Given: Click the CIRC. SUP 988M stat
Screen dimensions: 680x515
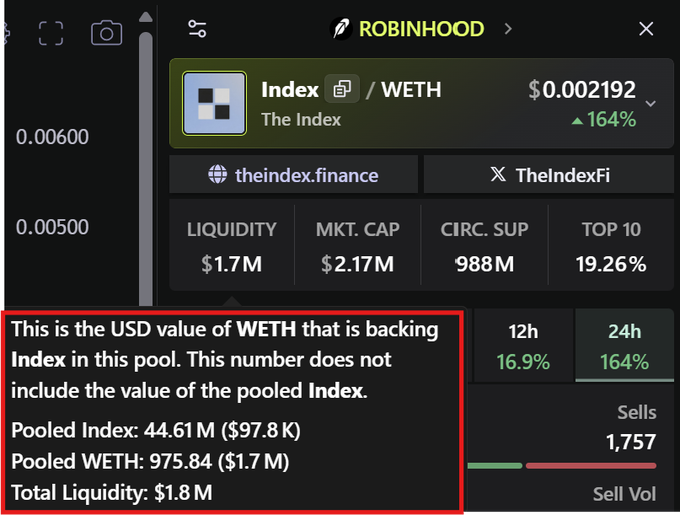Looking at the screenshot, I should [x=484, y=246].
